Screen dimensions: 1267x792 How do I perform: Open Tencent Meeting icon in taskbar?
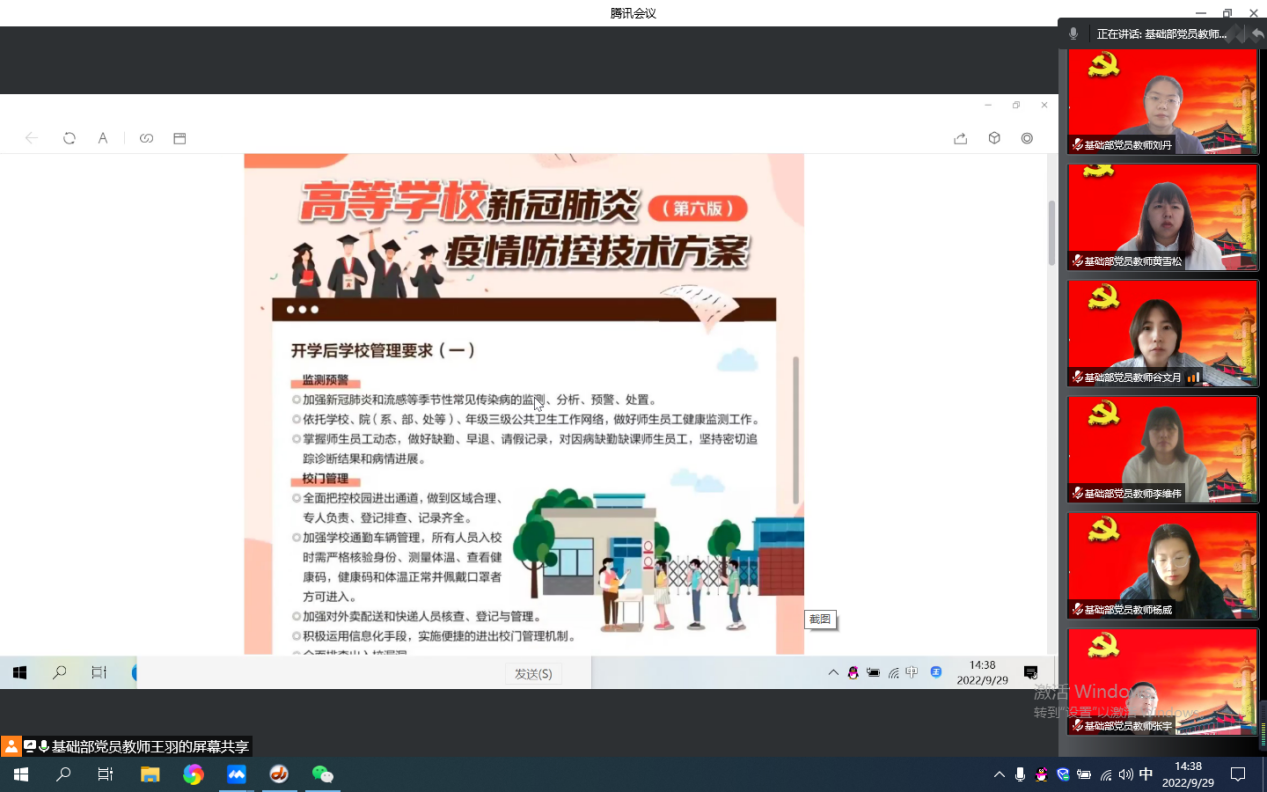point(236,774)
